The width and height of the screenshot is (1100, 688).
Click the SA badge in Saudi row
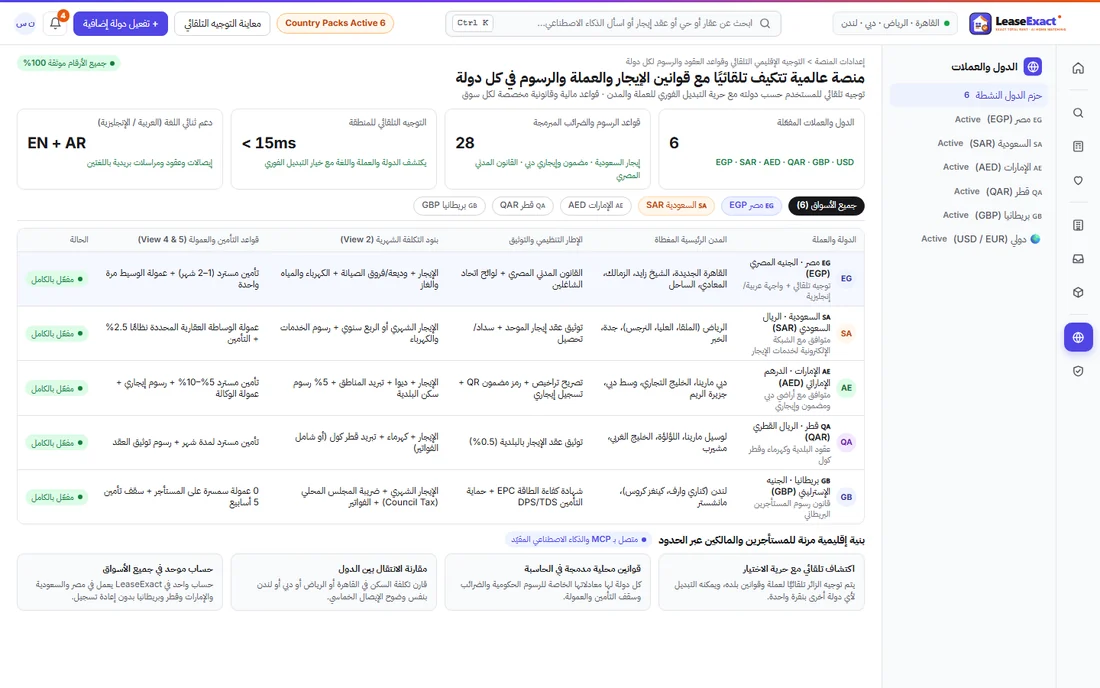click(x=846, y=333)
